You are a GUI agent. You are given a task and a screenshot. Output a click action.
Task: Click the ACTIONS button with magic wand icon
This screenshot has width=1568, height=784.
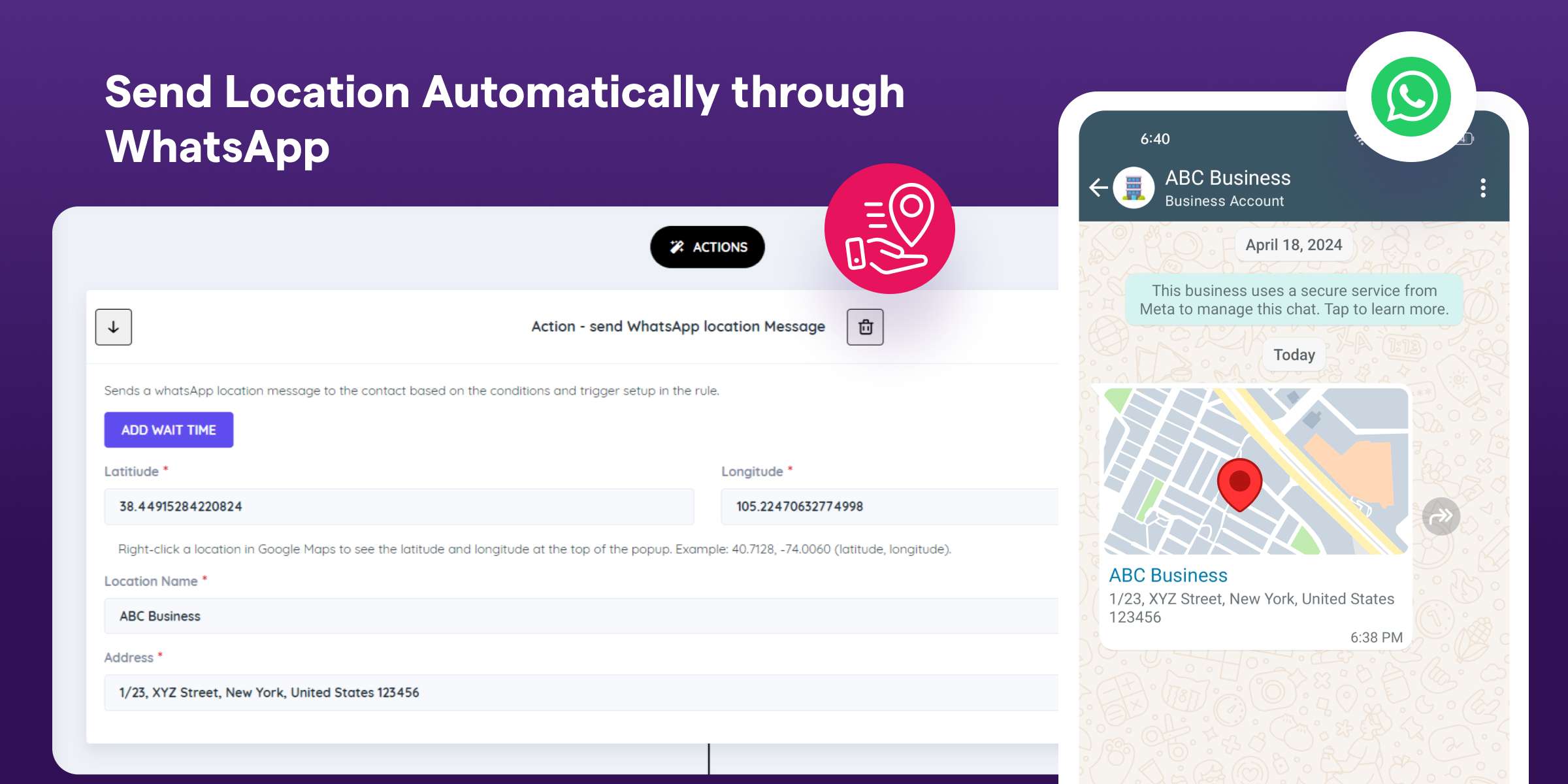pyautogui.click(x=709, y=246)
